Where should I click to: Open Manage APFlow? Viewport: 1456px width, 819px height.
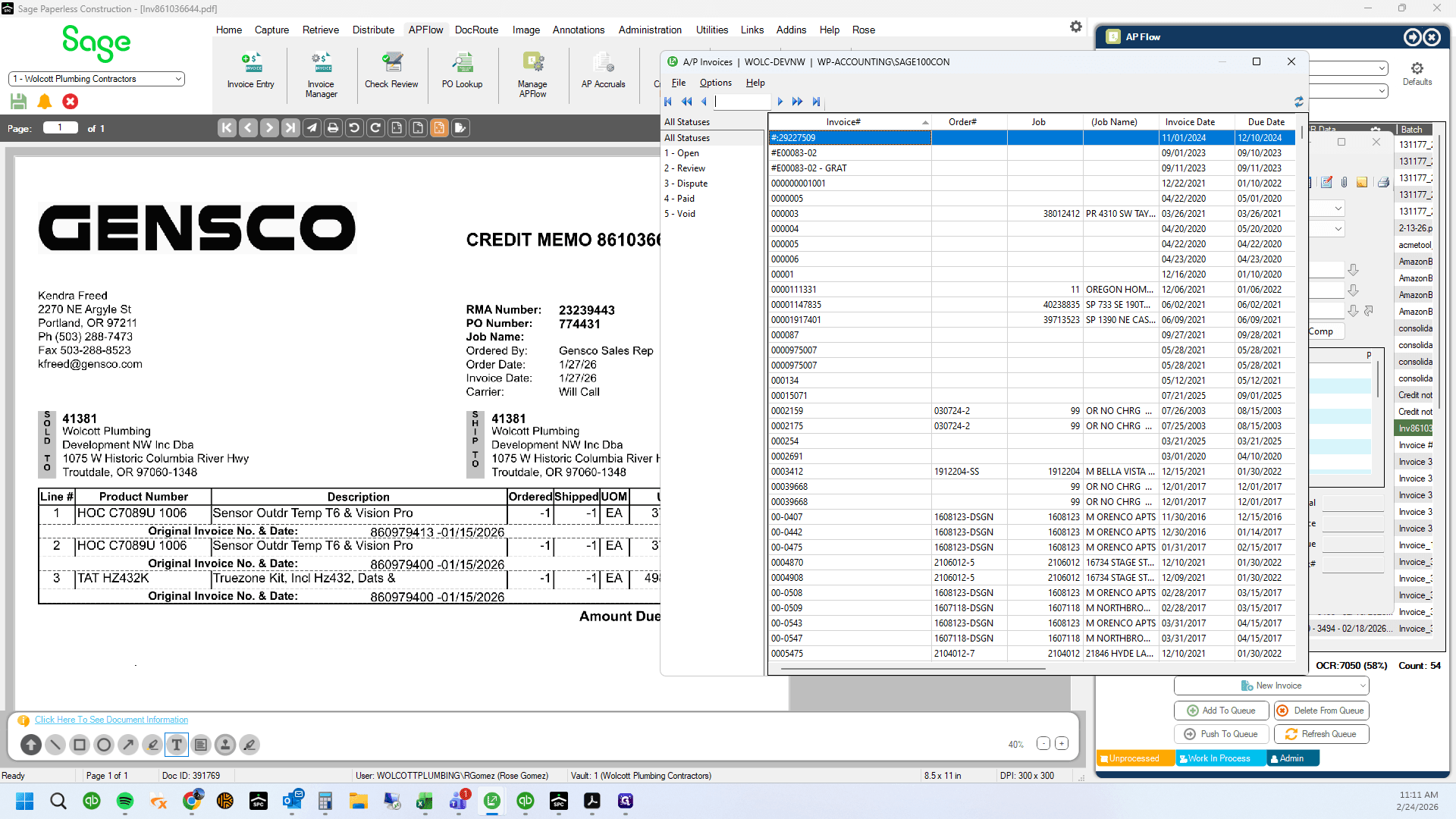[533, 75]
